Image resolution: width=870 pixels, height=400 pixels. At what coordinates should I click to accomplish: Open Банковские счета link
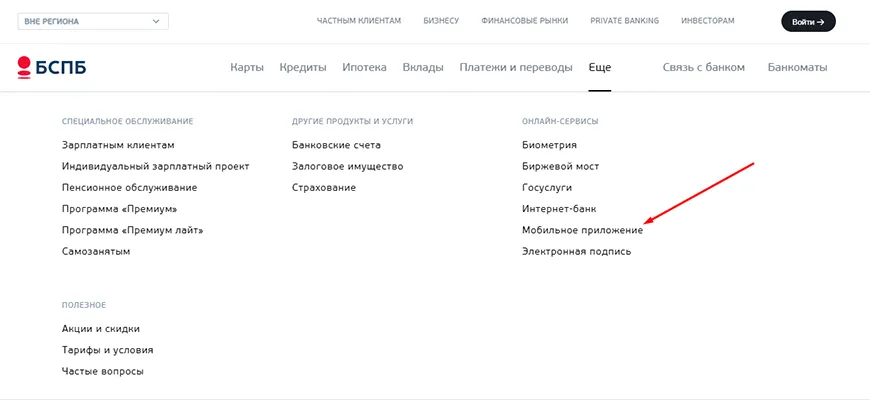pos(336,145)
